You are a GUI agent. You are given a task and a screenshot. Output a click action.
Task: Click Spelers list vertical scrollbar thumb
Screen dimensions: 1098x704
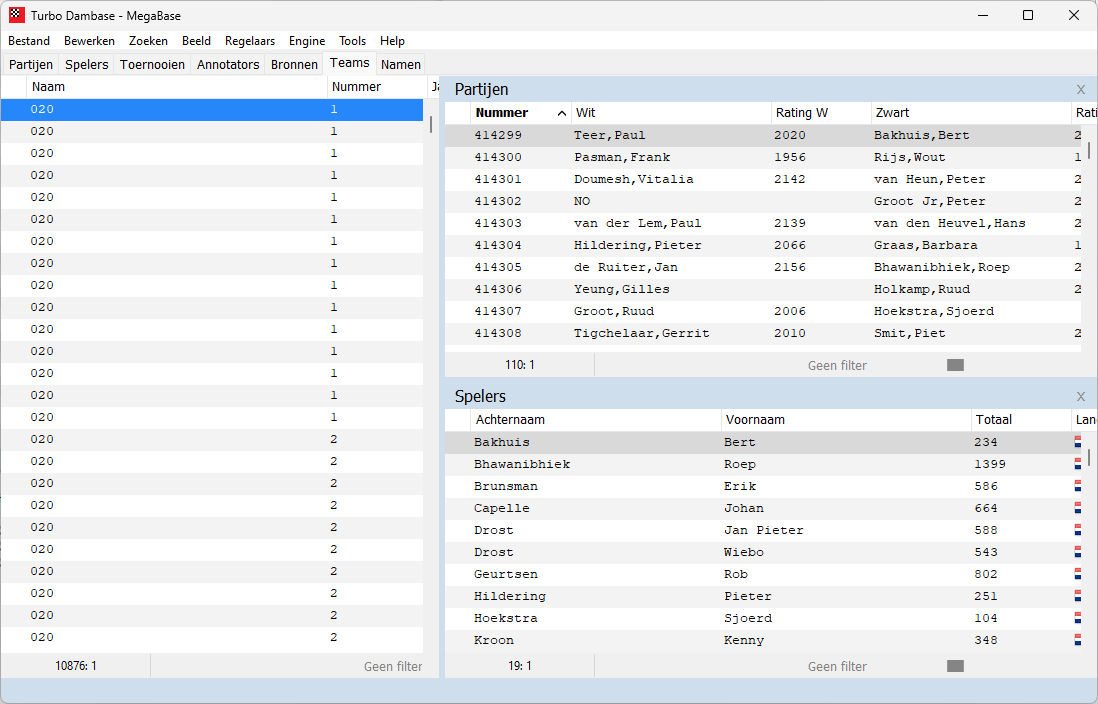click(x=1089, y=457)
